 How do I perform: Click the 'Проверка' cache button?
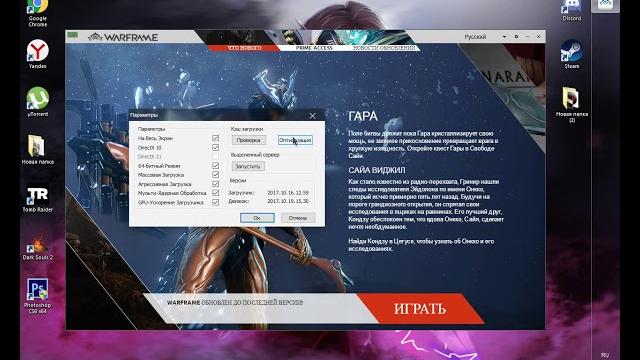point(249,140)
